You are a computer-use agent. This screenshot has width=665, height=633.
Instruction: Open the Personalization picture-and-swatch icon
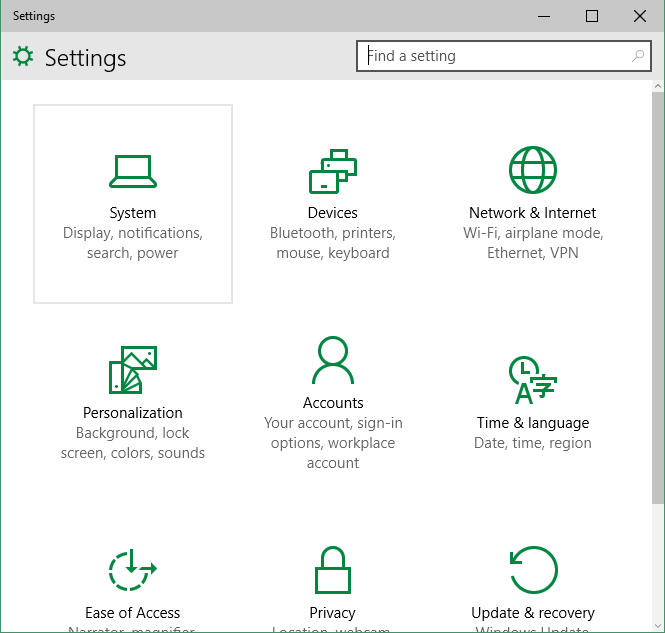133,370
